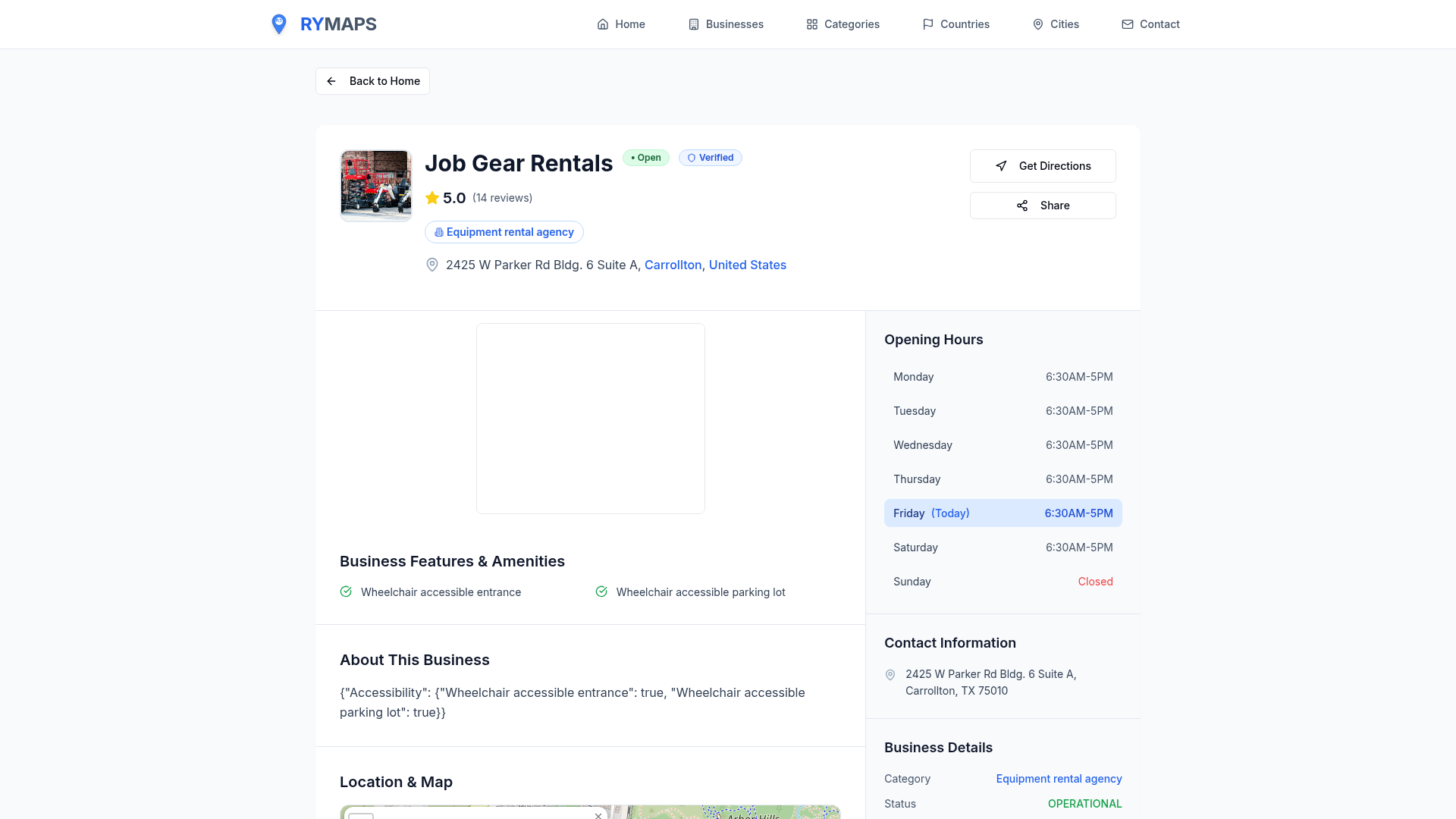This screenshot has width=1456, height=819.
Task: Open the Carrollton city link
Action: [673, 265]
